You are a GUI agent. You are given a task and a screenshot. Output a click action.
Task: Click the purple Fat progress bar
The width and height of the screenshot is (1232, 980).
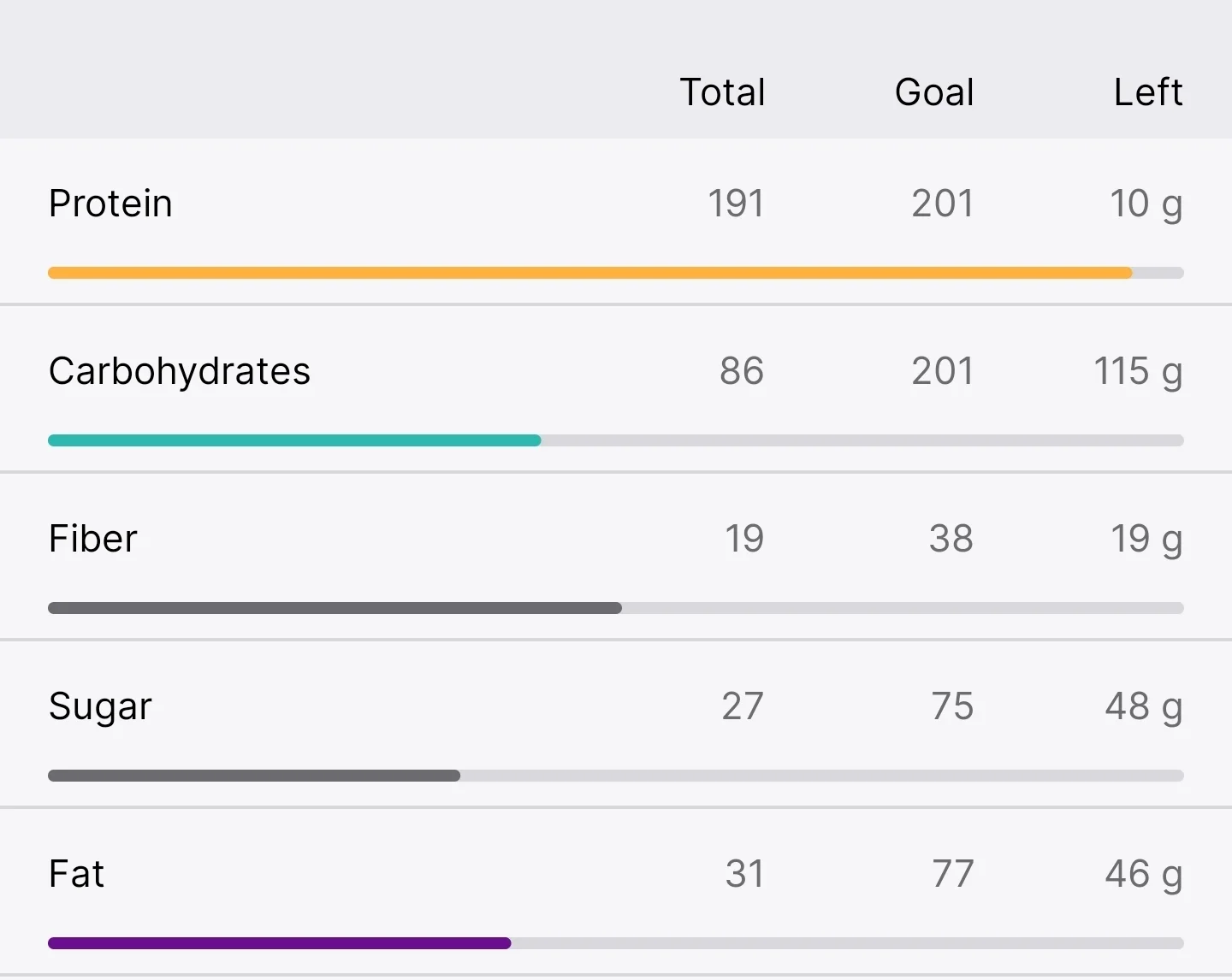point(616,943)
